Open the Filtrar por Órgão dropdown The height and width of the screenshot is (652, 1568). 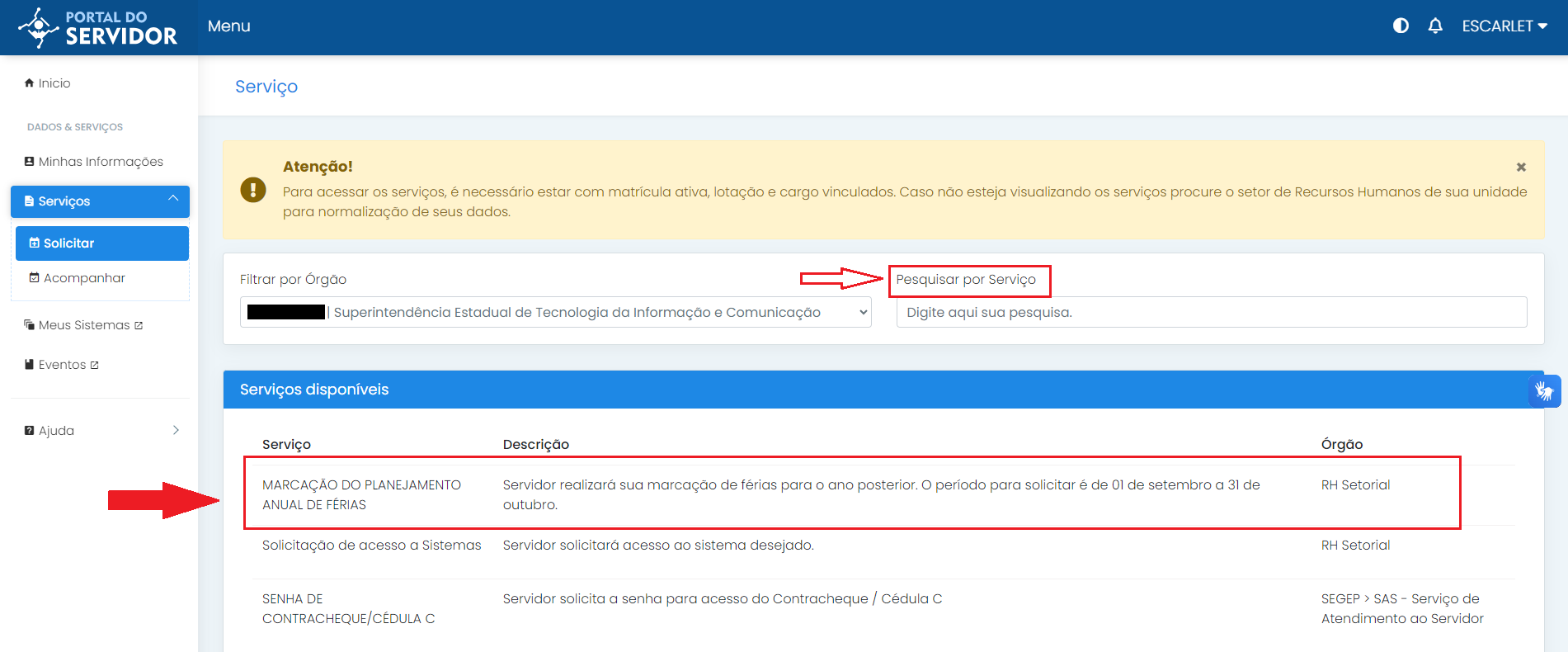555,312
